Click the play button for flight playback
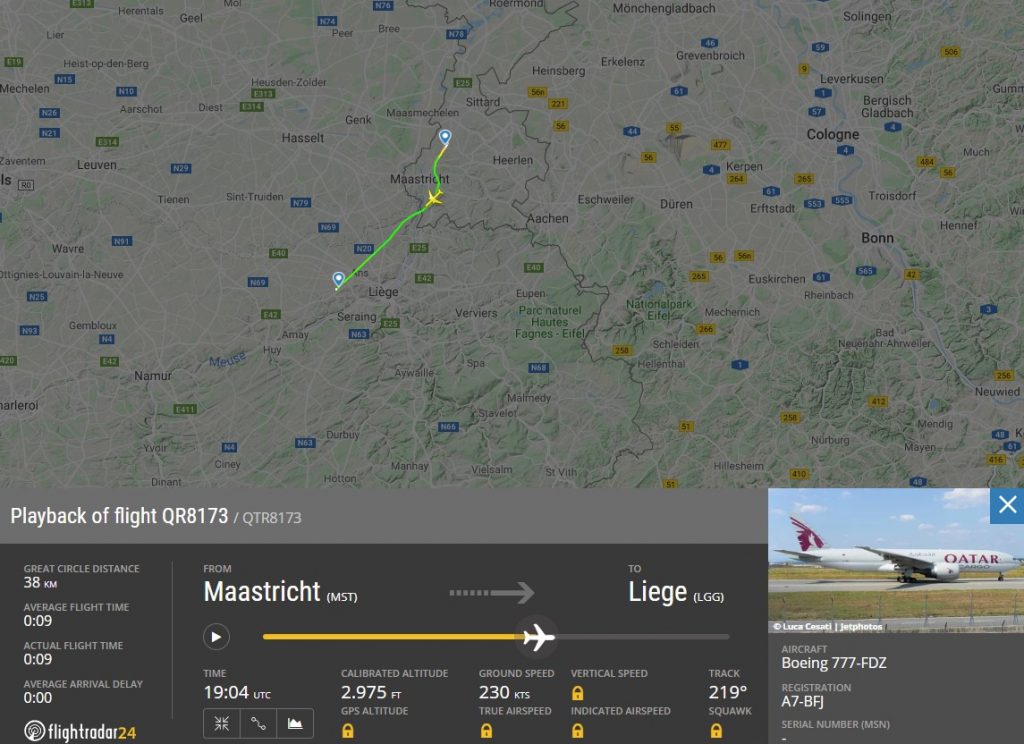Screen dimensions: 1024x744 tap(216, 637)
